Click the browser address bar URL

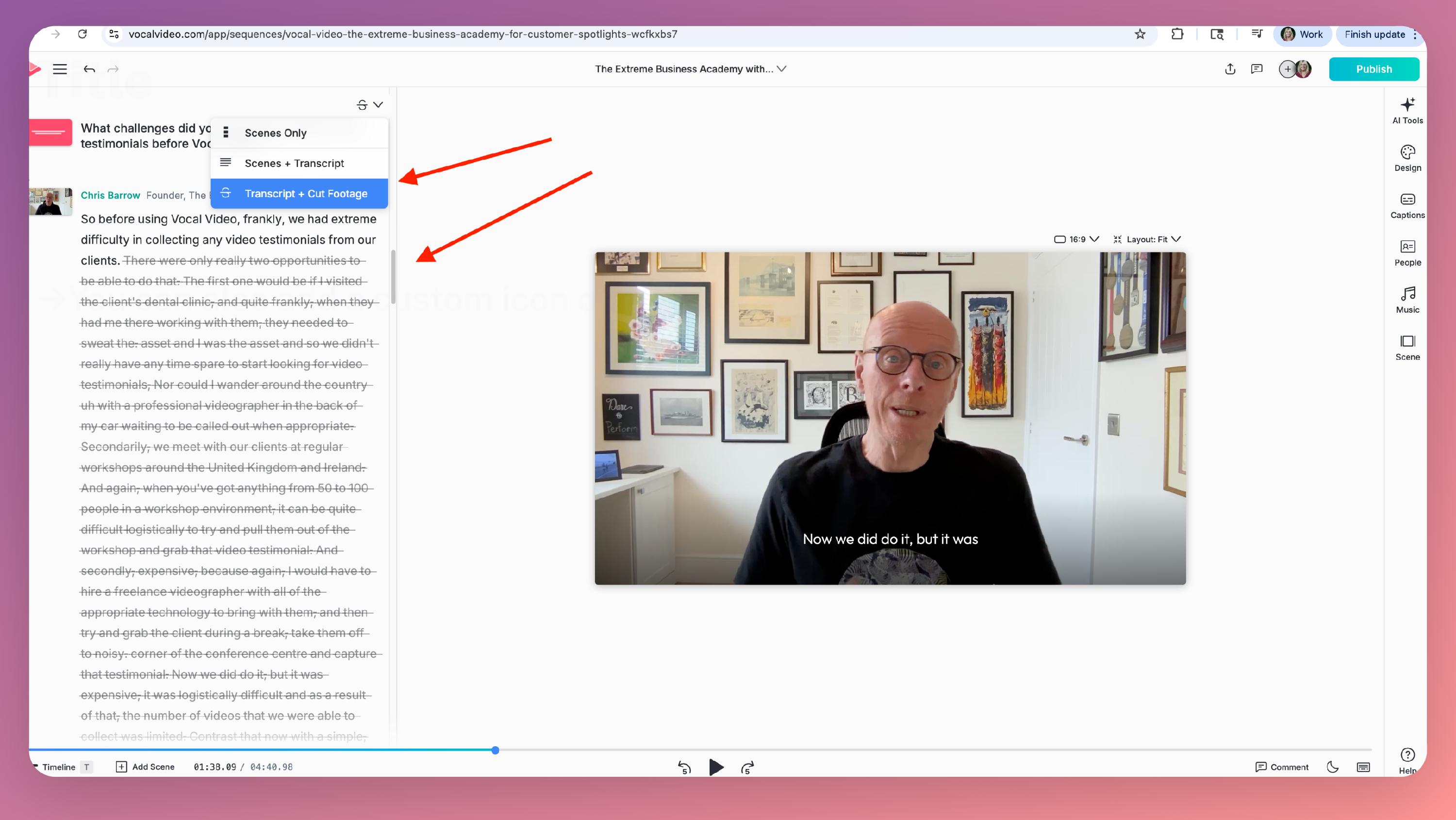click(402, 34)
